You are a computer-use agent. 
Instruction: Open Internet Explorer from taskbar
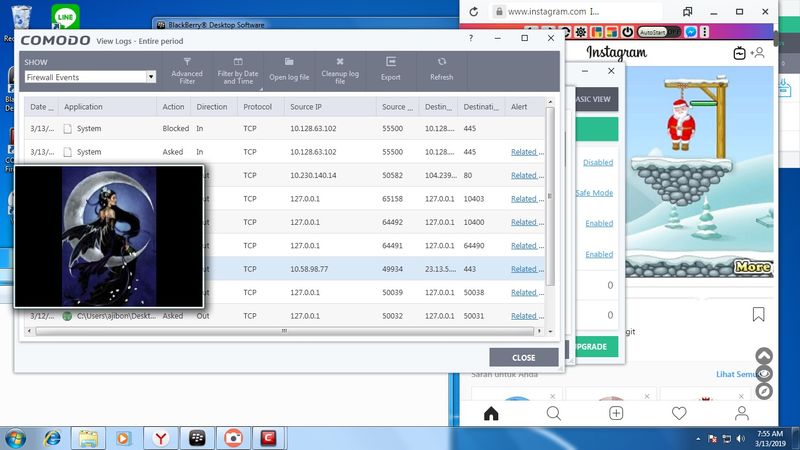pyautogui.click(x=52, y=438)
